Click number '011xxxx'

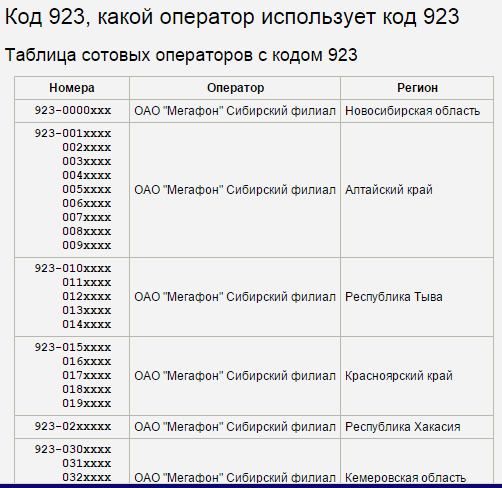click(87, 282)
